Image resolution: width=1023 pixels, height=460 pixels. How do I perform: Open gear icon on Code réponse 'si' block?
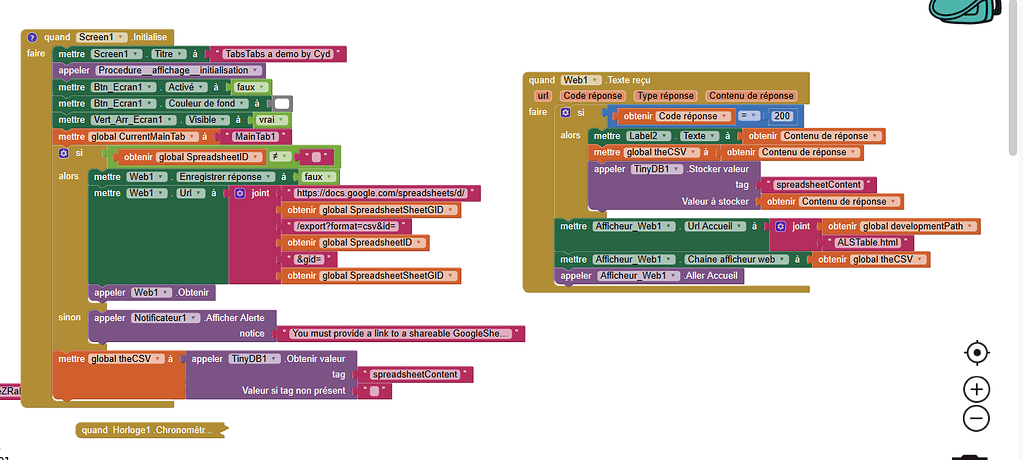coord(565,113)
